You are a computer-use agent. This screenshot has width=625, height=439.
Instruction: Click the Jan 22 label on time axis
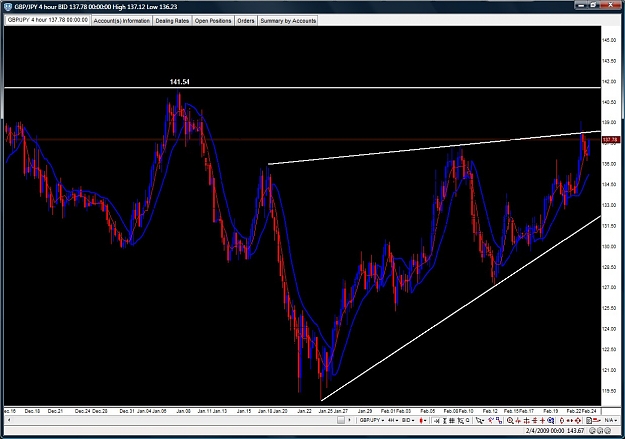pos(305,411)
